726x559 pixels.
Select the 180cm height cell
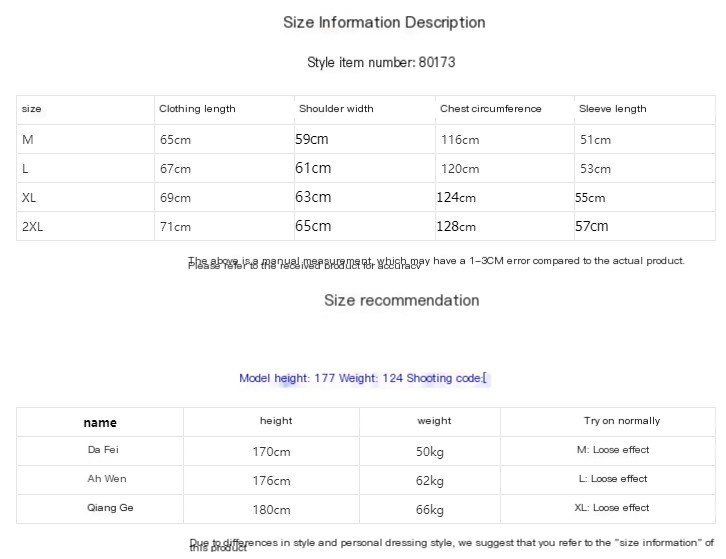271,510
